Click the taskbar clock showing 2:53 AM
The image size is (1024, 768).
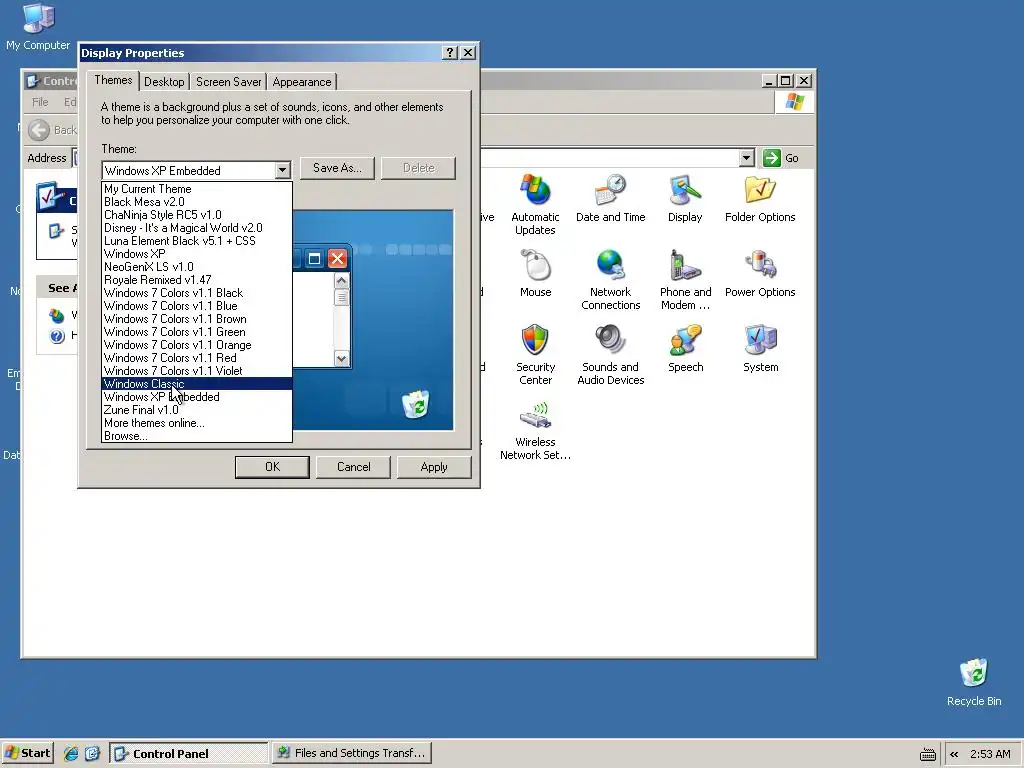coord(990,754)
